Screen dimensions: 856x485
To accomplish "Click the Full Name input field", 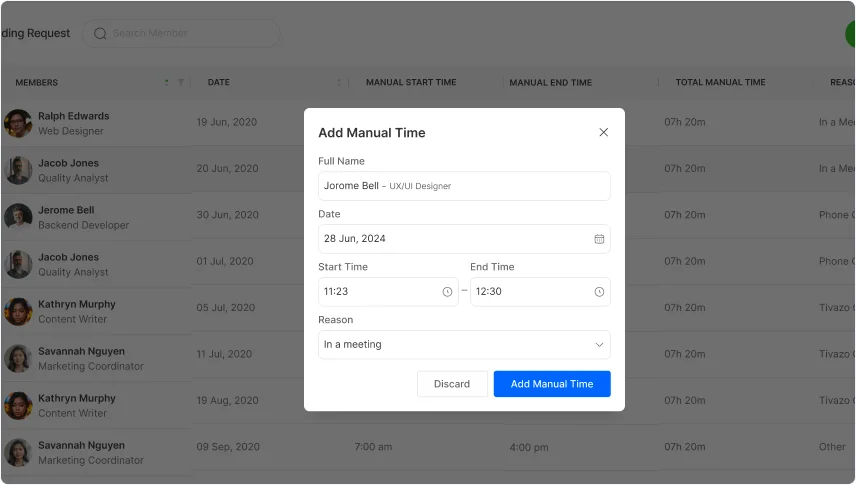I will (x=464, y=186).
